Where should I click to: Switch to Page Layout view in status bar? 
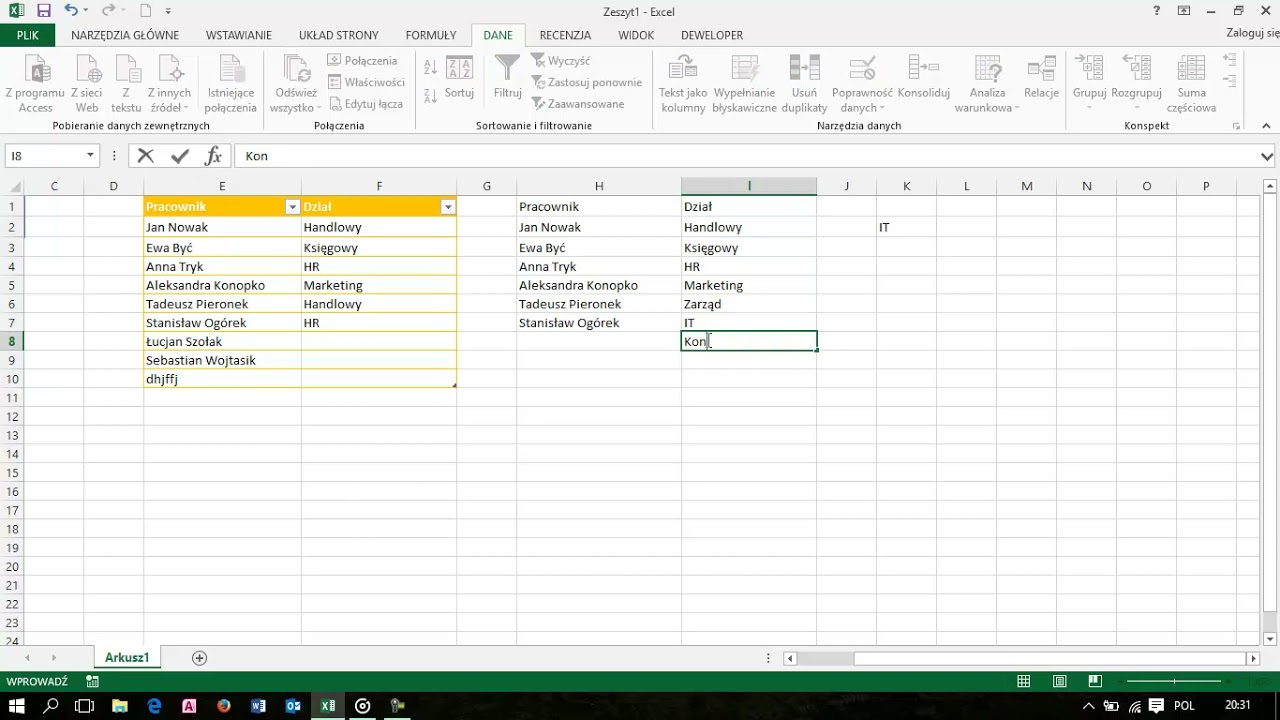tap(1059, 681)
